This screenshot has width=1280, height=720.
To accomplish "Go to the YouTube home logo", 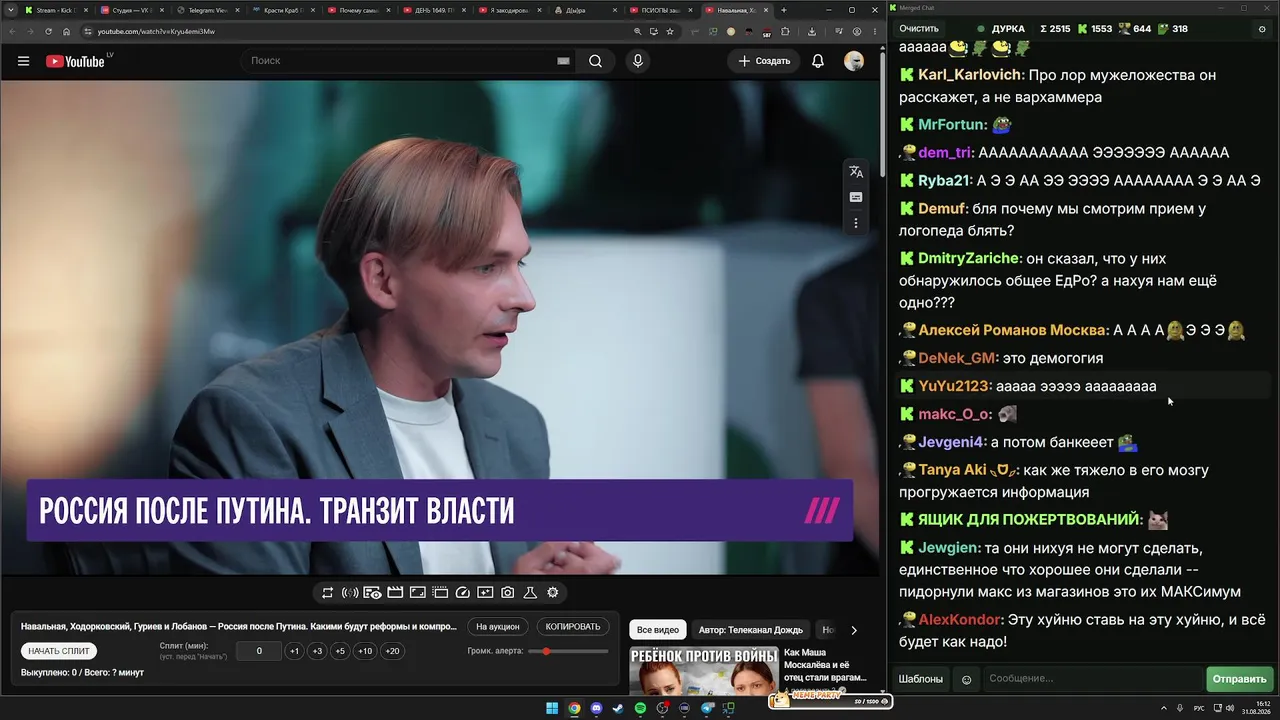I will pyautogui.click(x=75, y=61).
